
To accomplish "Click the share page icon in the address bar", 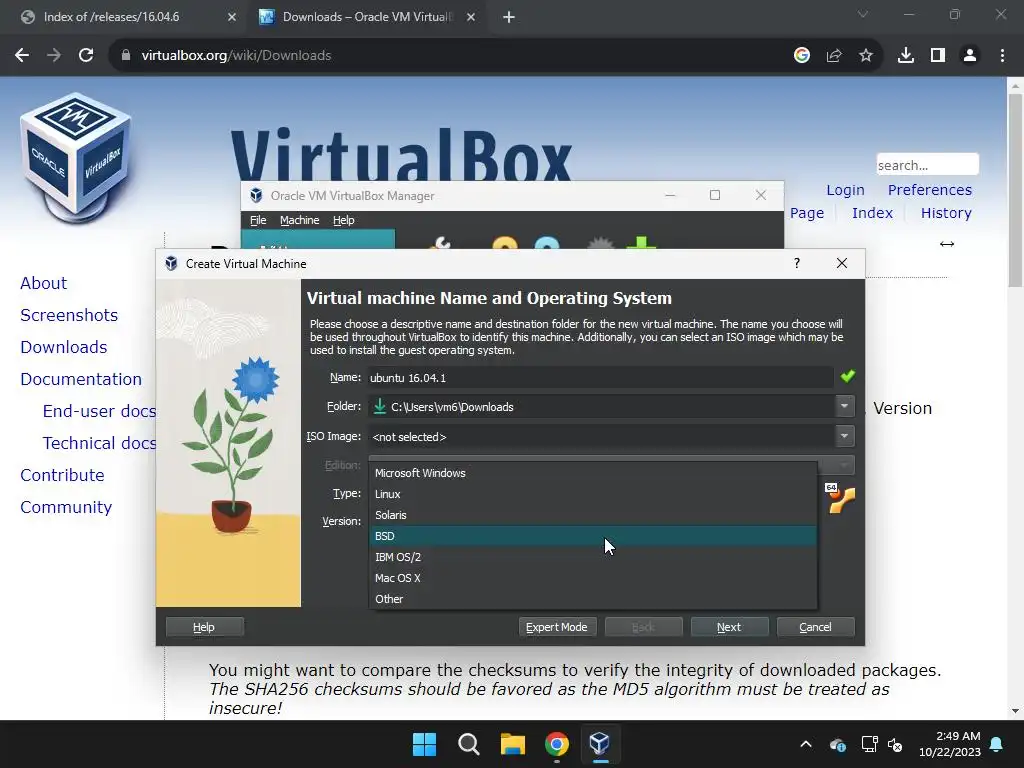I will pos(834,56).
